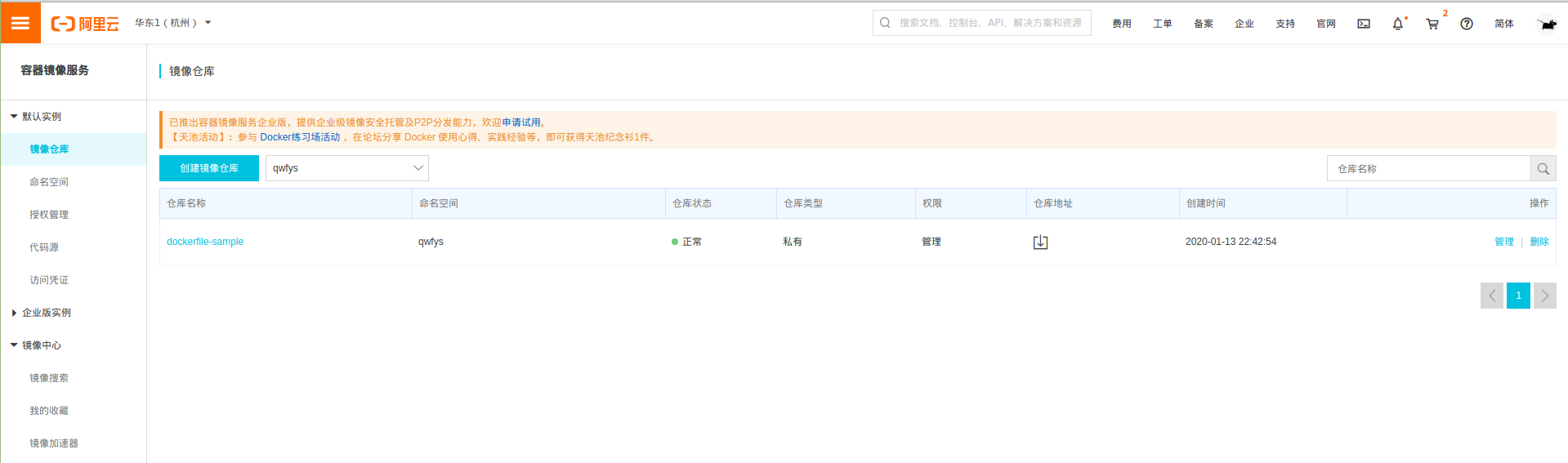This screenshot has width=1568, height=463.
Task: Open the orange hamburger menu
Action: click(20, 23)
